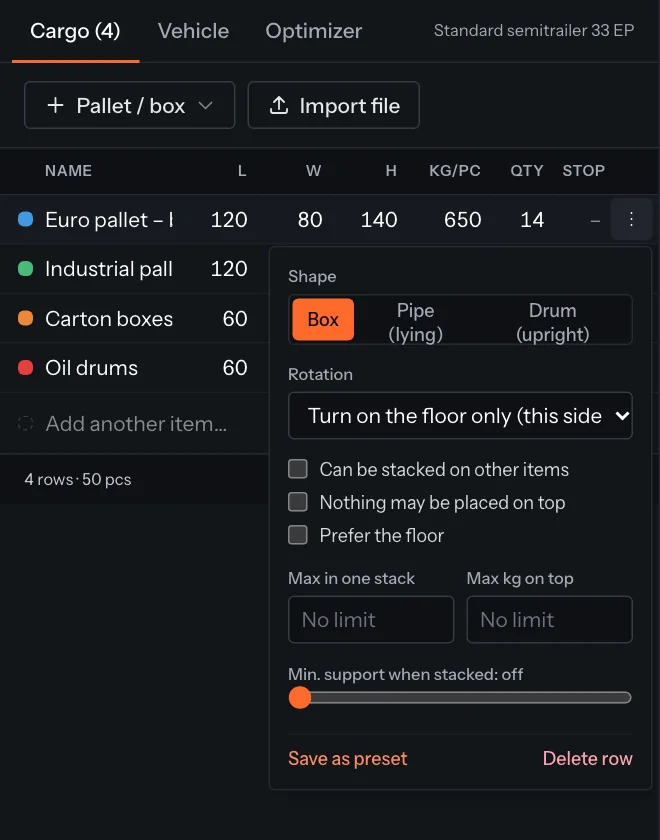Click the plus icon on Pallet / box

tap(55, 105)
